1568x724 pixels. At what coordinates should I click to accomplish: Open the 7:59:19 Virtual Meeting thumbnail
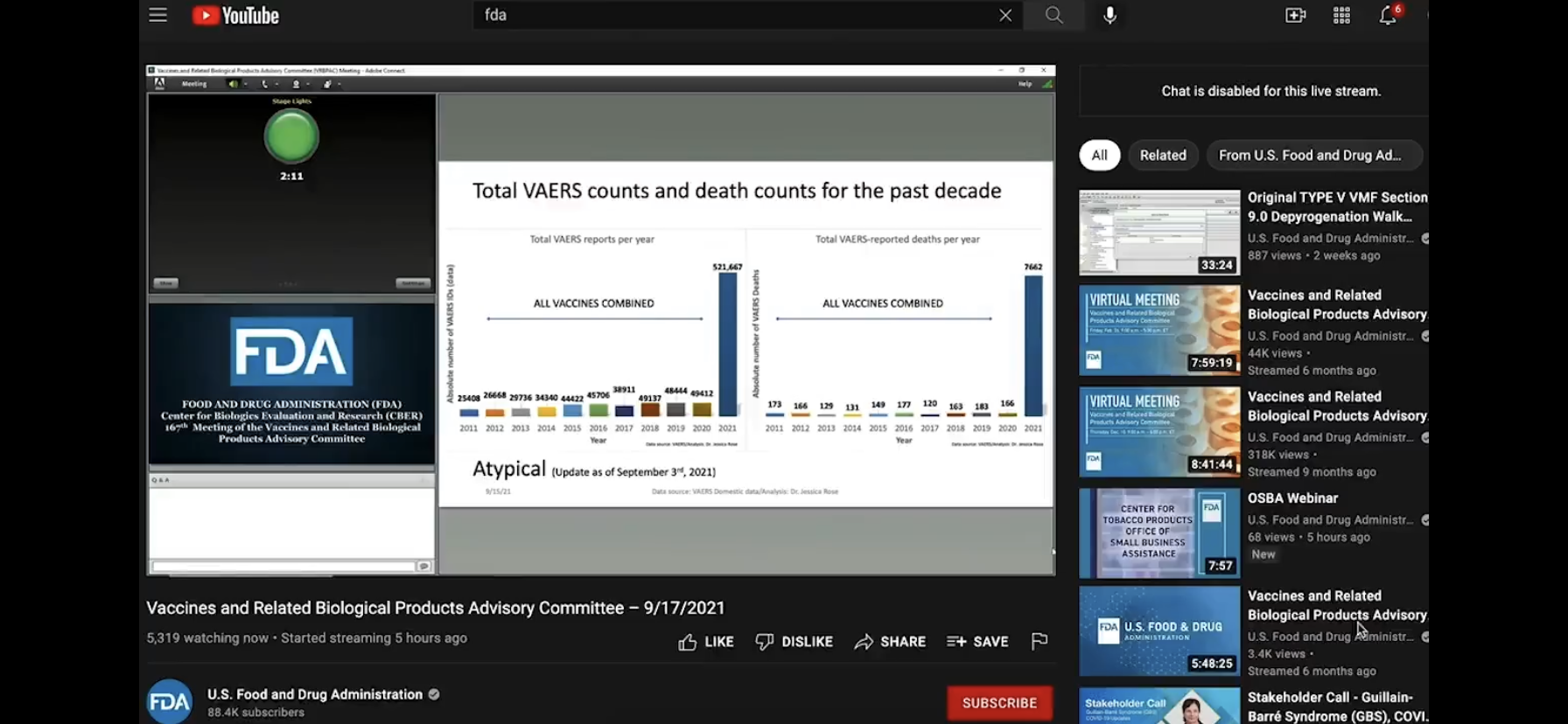click(x=1159, y=331)
